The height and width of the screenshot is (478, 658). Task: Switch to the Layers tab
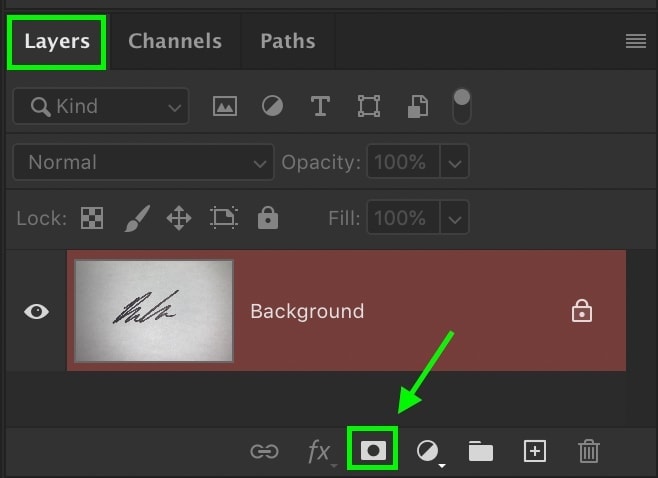coord(57,42)
